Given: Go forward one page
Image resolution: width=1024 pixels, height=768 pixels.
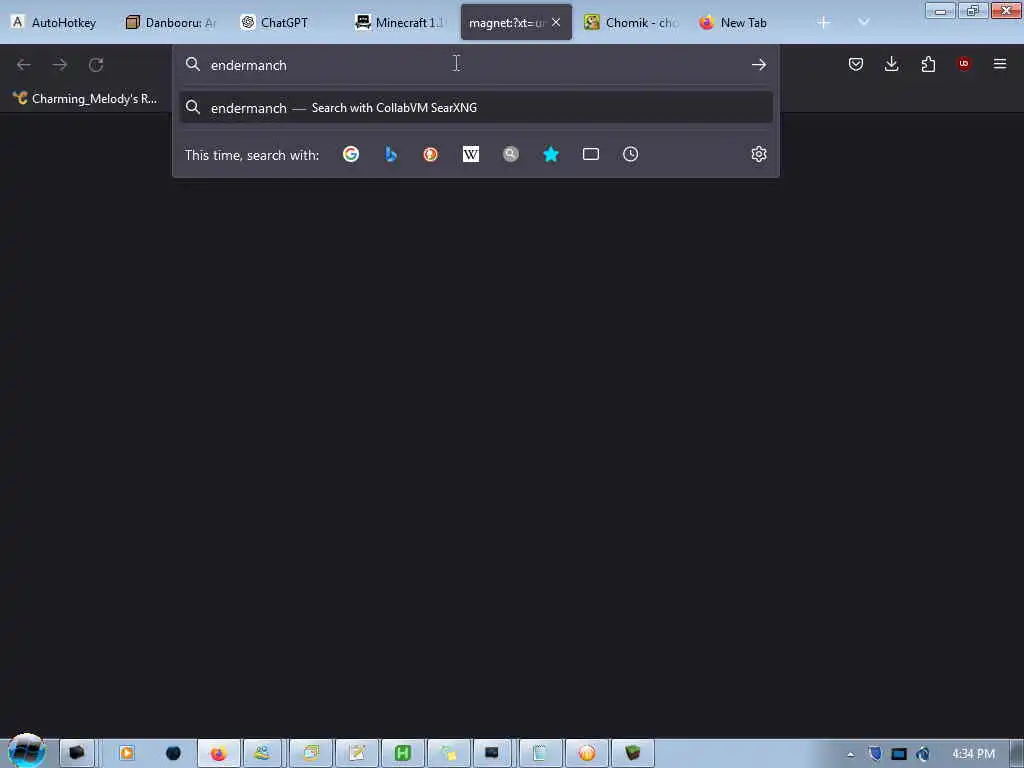Looking at the screenshot, I should click(x=59, y=65).
